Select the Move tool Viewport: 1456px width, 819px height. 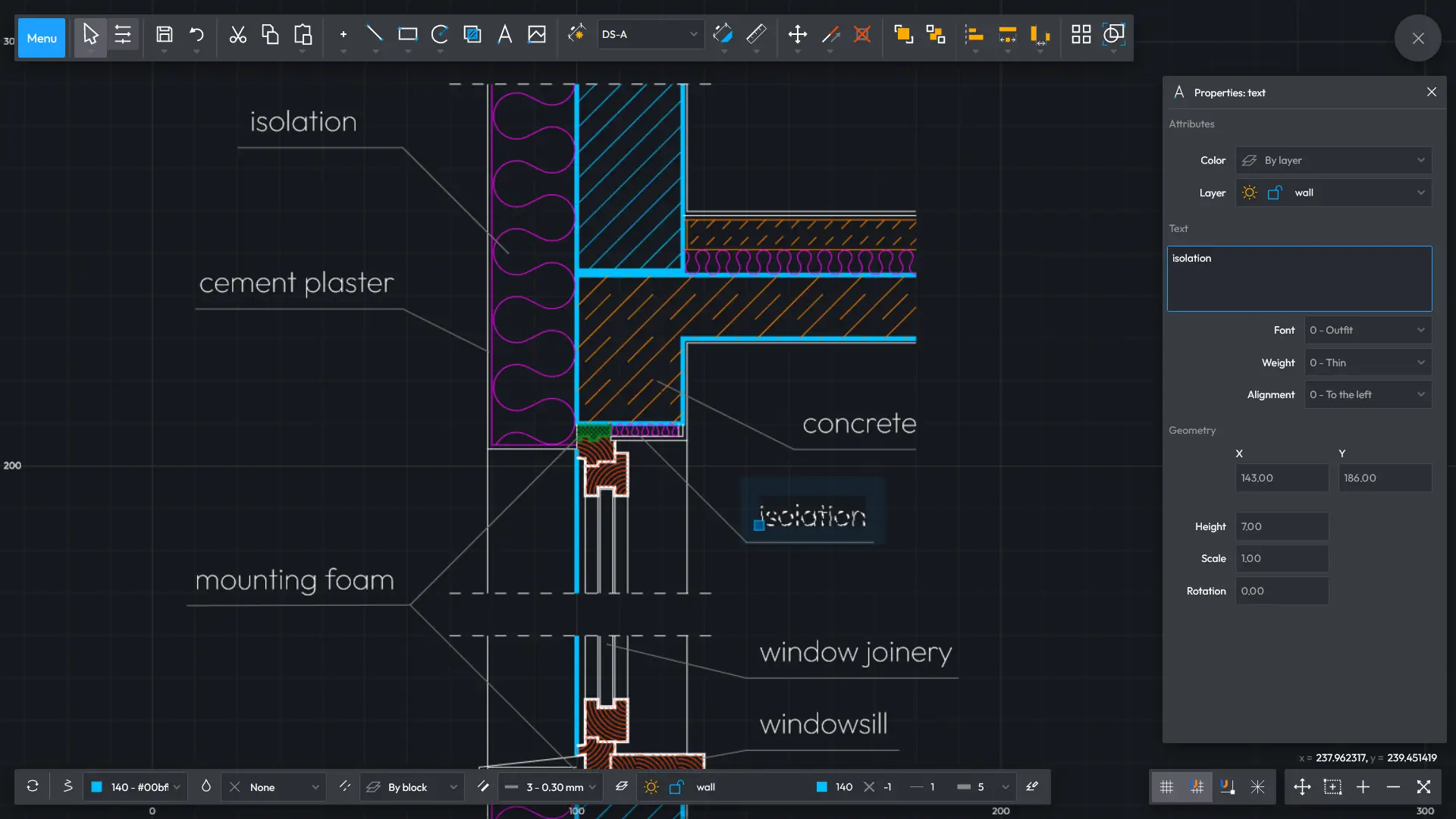(x=798, y=34)
